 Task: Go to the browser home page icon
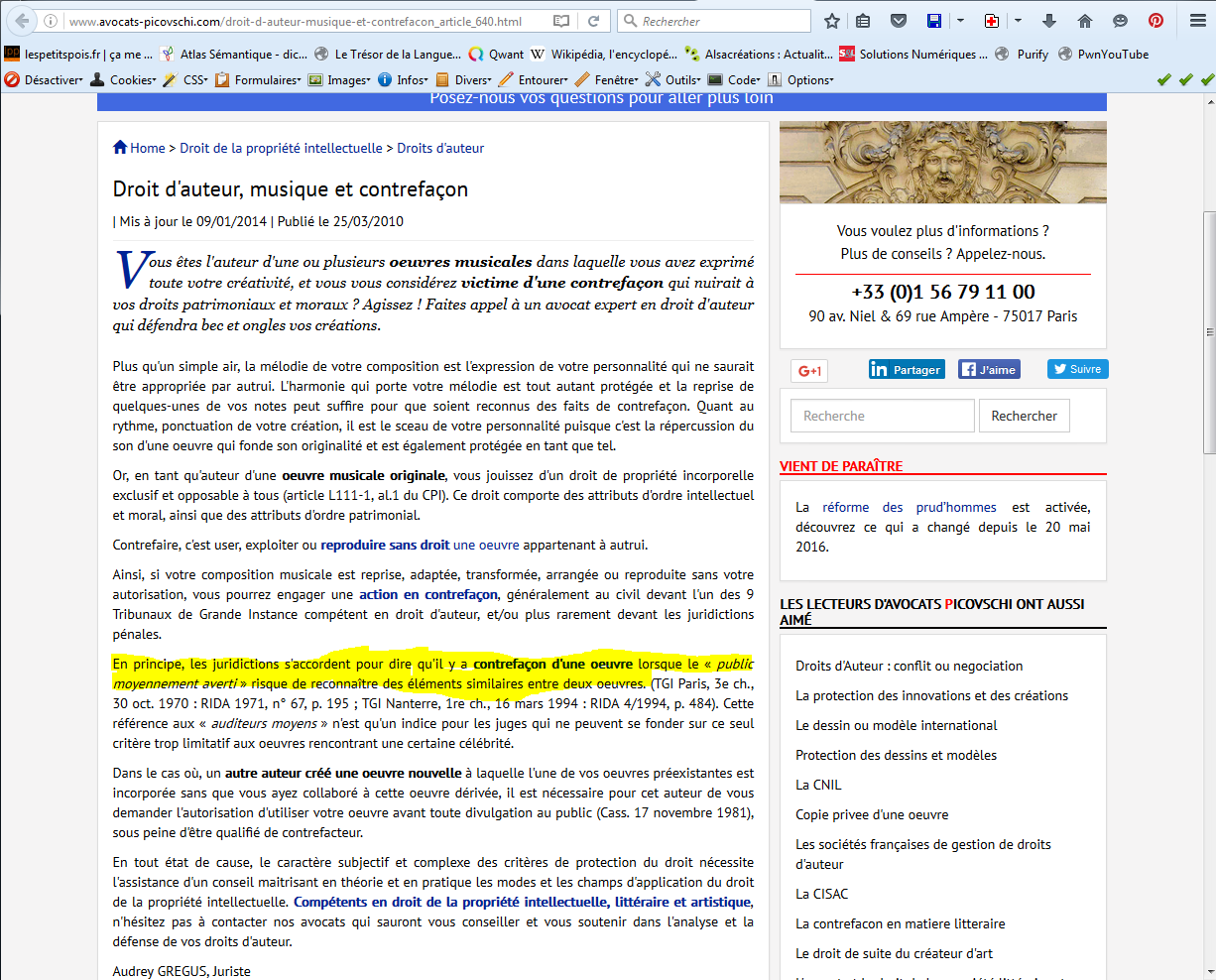1084,21
